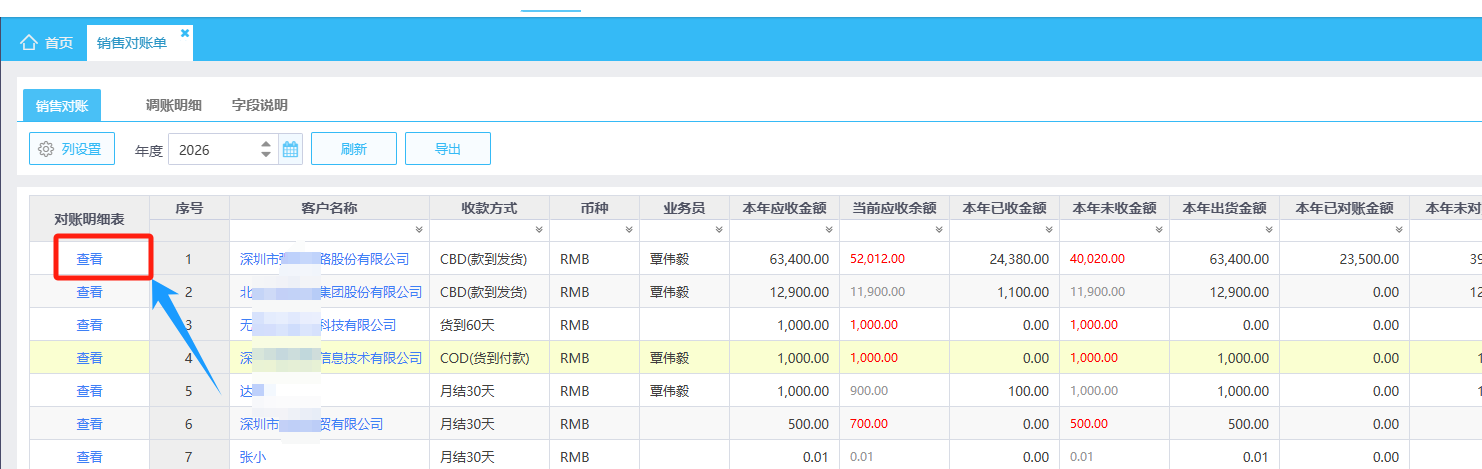Select the 23,500.00 reconciled amount cell
The image size is (1482, 469).
tap(1344, 259)
